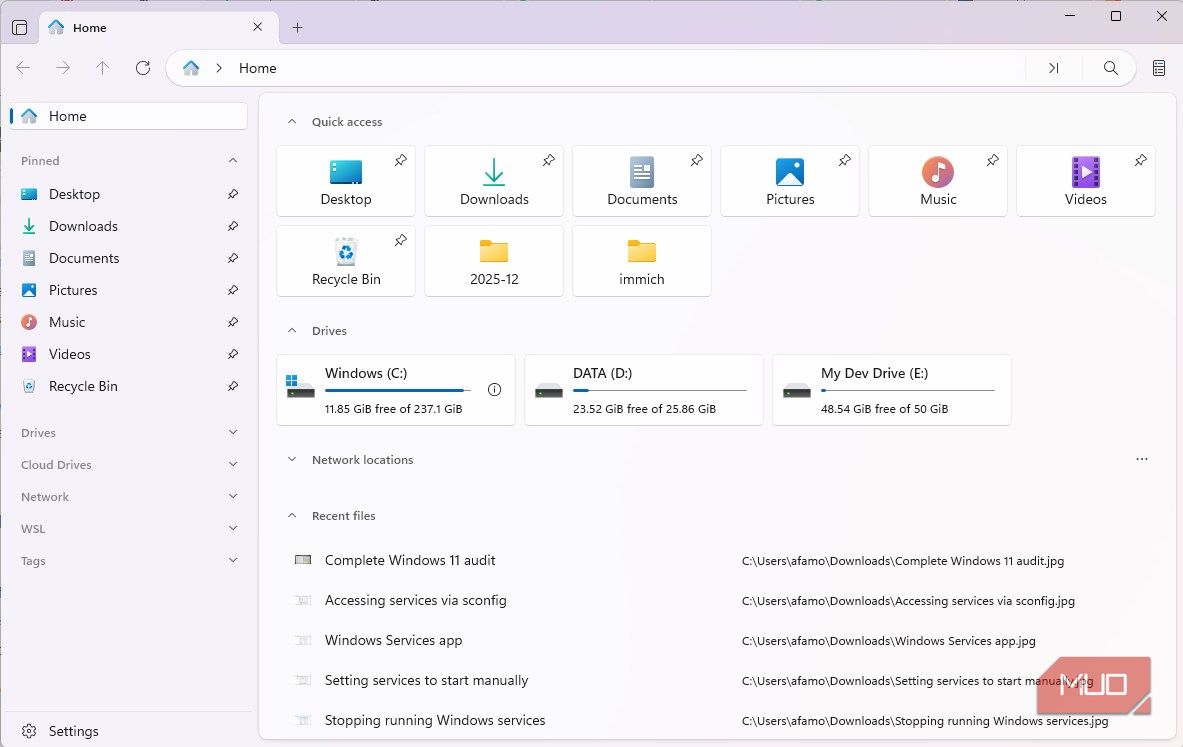
Task: Select Home in the sidebar
Action: pos(128,116)
